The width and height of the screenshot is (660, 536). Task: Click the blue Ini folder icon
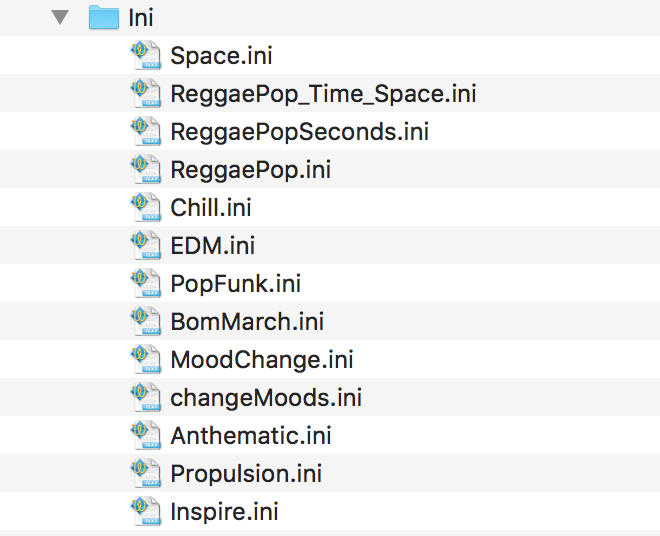point(104,17)
